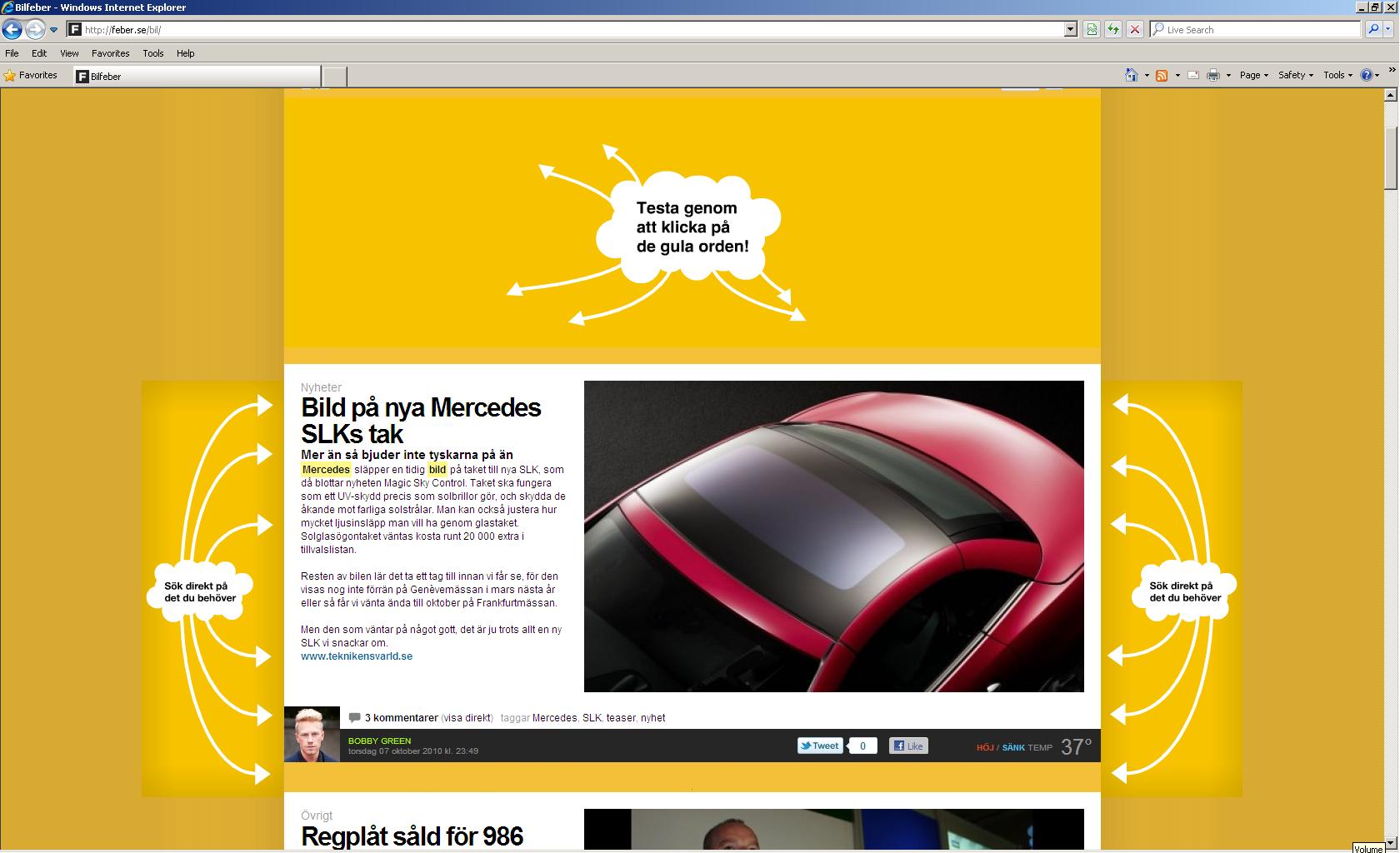1400x853 pixels.
Task: Open the Edit menu
Action: (39, 53)
